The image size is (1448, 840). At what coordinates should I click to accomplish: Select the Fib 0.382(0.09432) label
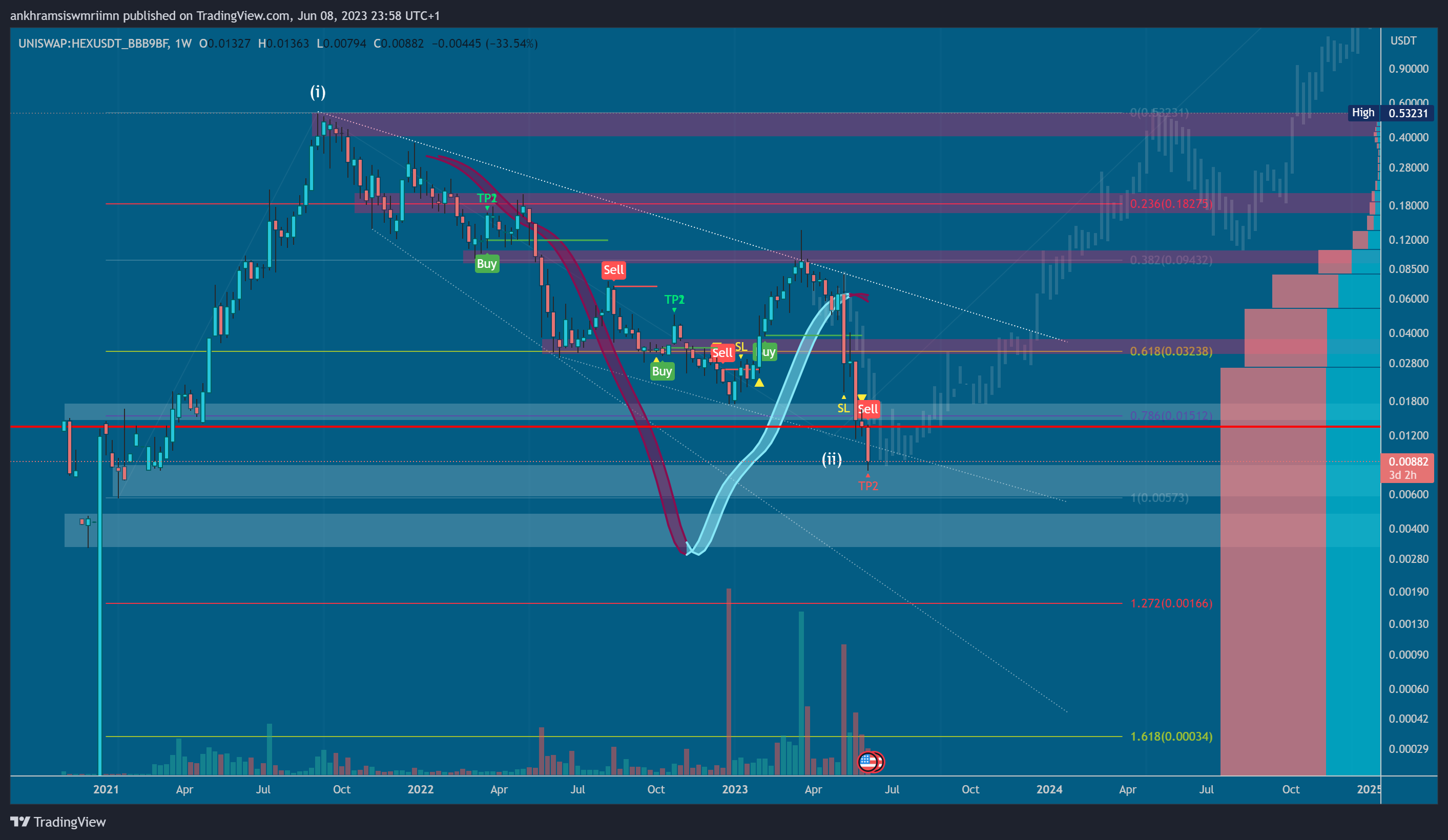[x=1171, y=260]
